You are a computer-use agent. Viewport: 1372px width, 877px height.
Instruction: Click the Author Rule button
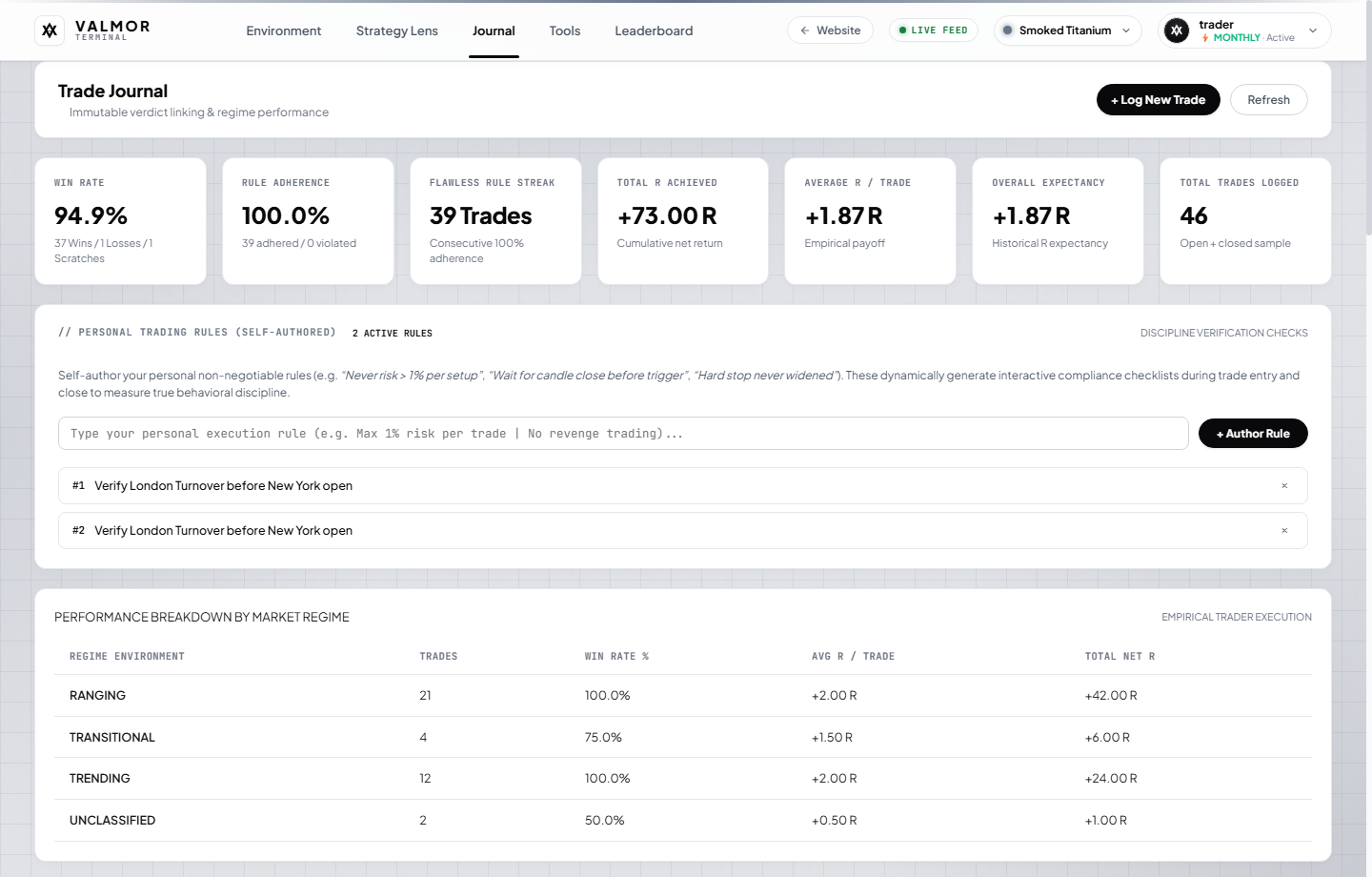point(1253,434)
